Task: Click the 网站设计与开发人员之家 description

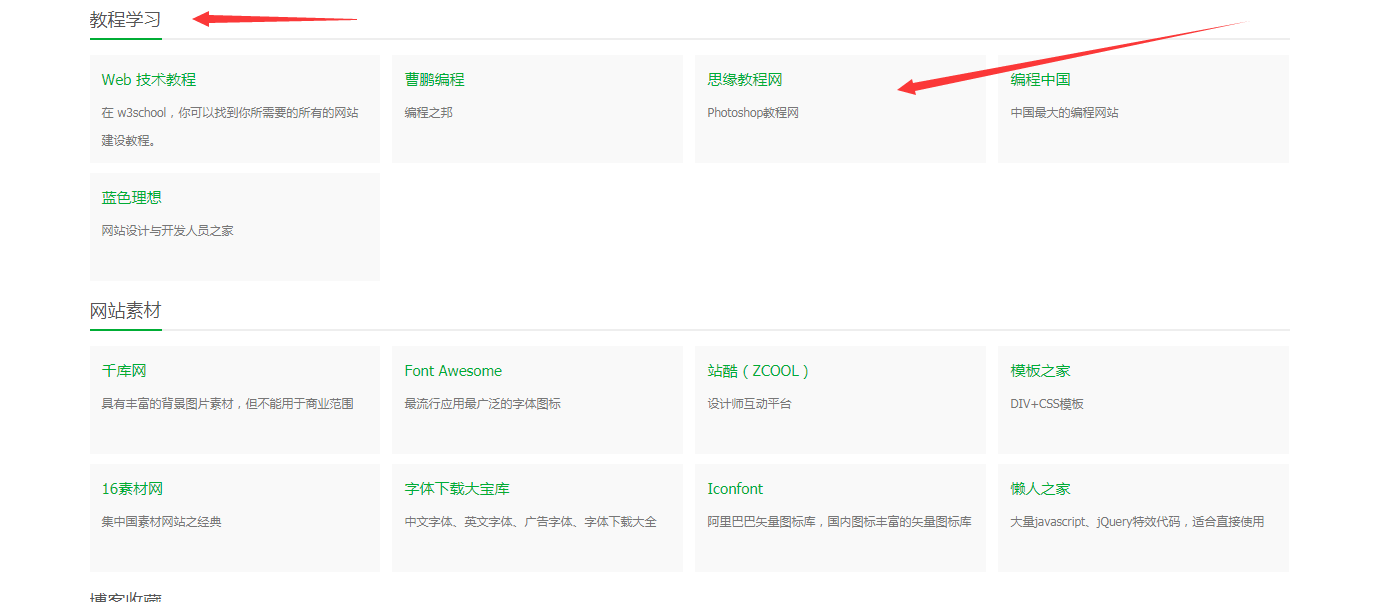Action: tap(167, 231)
